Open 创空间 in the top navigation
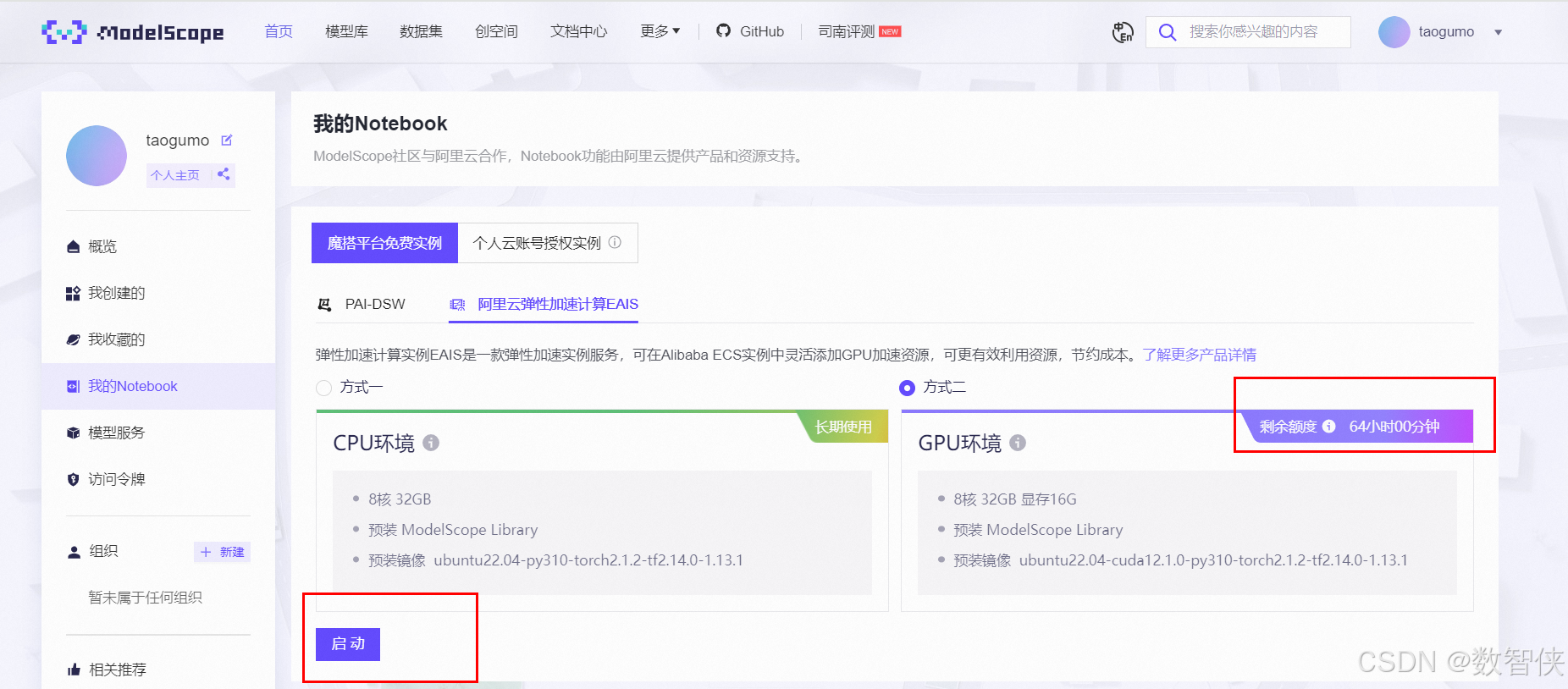 (x=496, y=31)
